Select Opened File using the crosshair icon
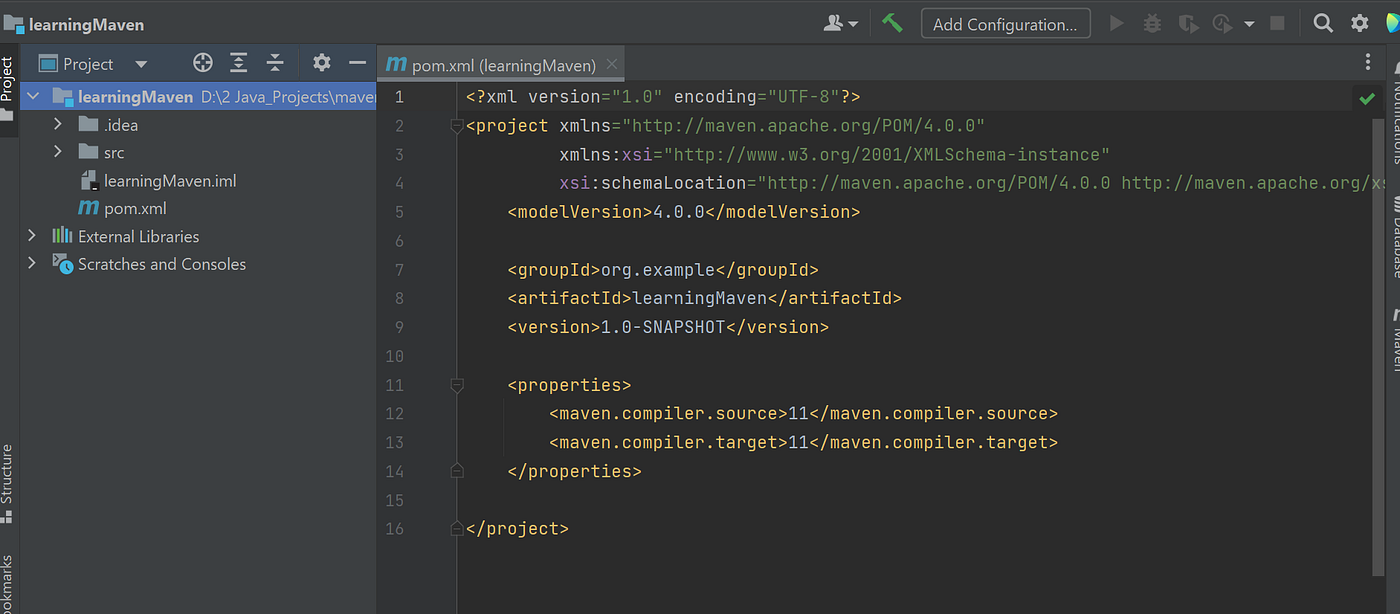Screen dimensions: 1400x614 click(x=202, y=62)
